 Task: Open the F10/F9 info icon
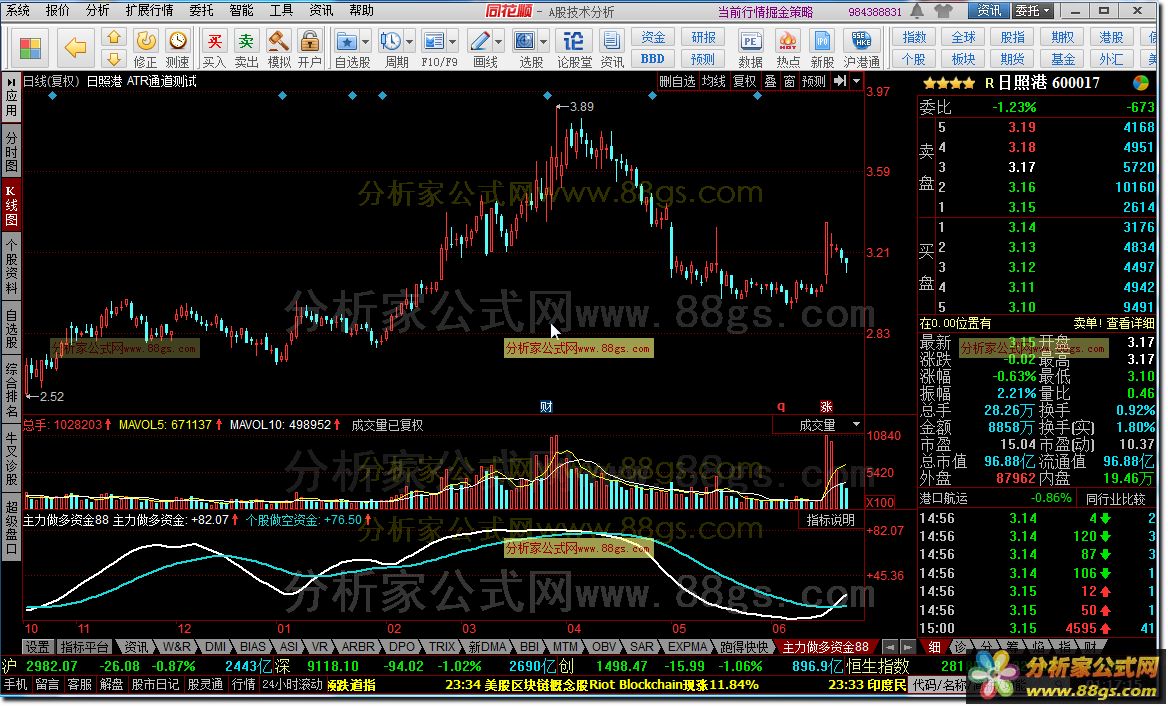[434, 42]
